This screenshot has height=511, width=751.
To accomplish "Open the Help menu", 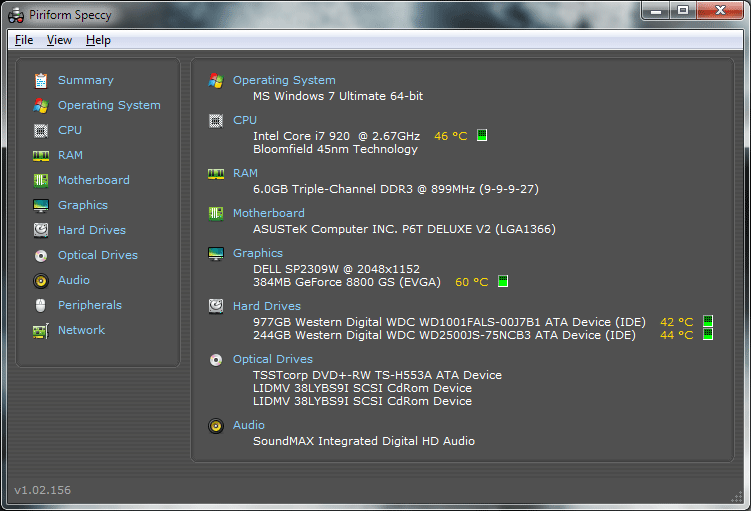I will click(98, 40).
